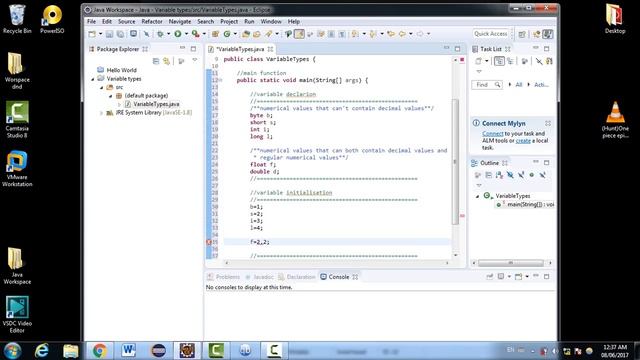This screenshot has width=640, height=360.
Task: Click the Open Type toolbar icon
Action: click(245, 34)
